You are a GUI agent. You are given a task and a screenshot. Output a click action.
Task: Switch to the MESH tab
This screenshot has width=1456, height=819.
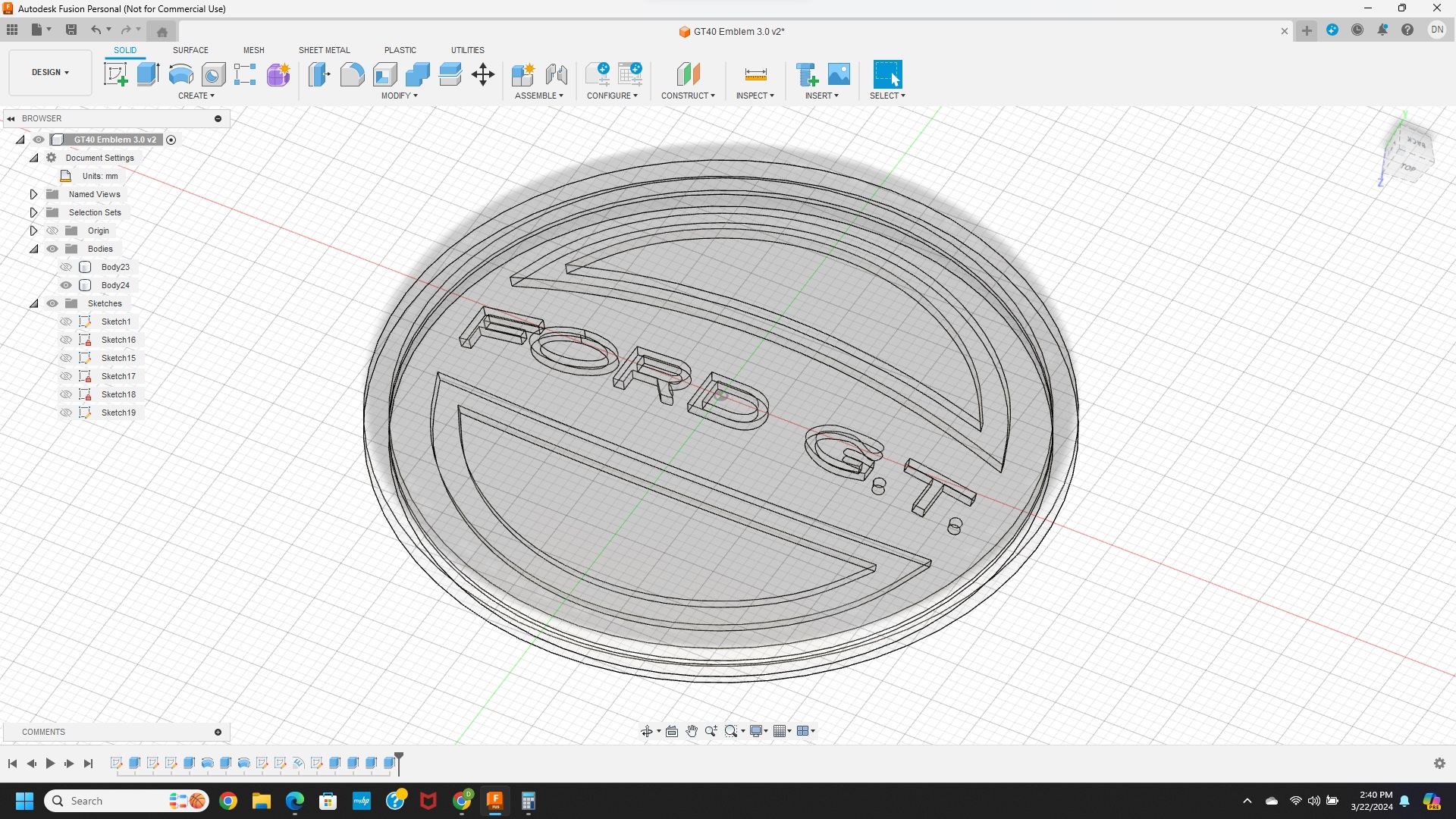[x=254, y=50]
